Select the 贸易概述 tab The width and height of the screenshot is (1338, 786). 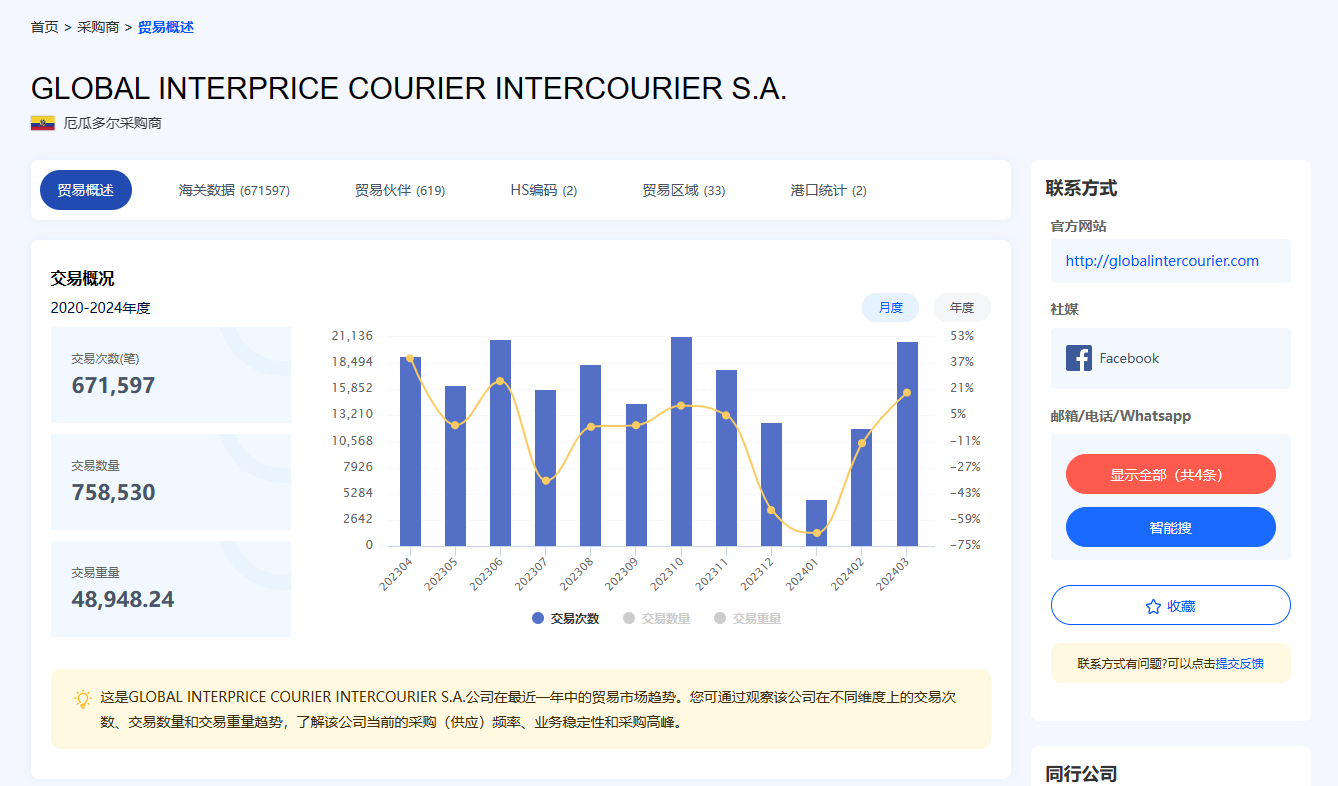[86, 190]
